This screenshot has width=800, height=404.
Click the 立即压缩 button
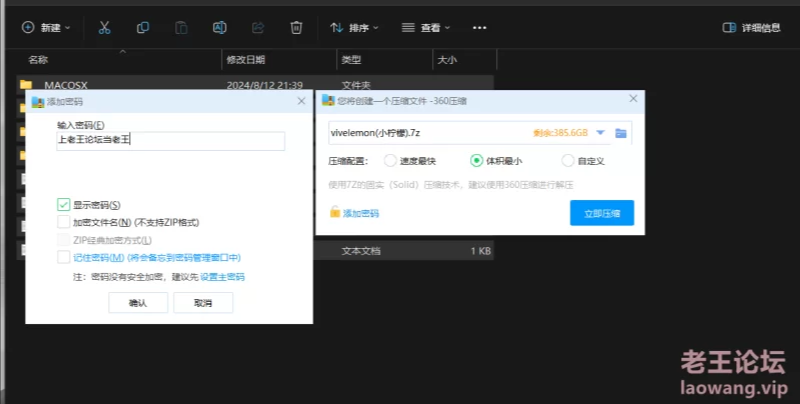[x=602, y=213]
